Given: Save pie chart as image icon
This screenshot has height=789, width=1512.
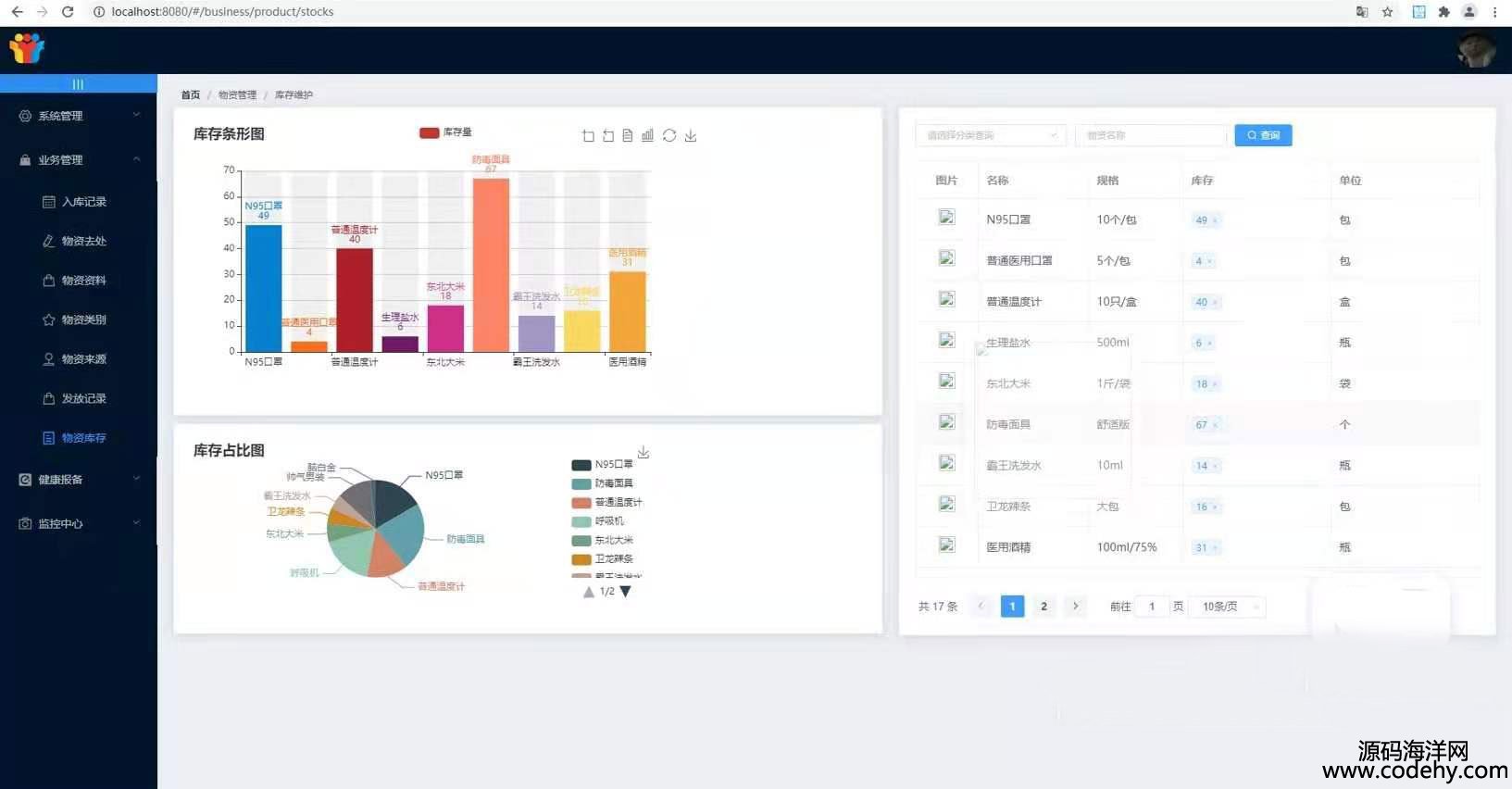Looking at the screenshot, I should 644,452.
